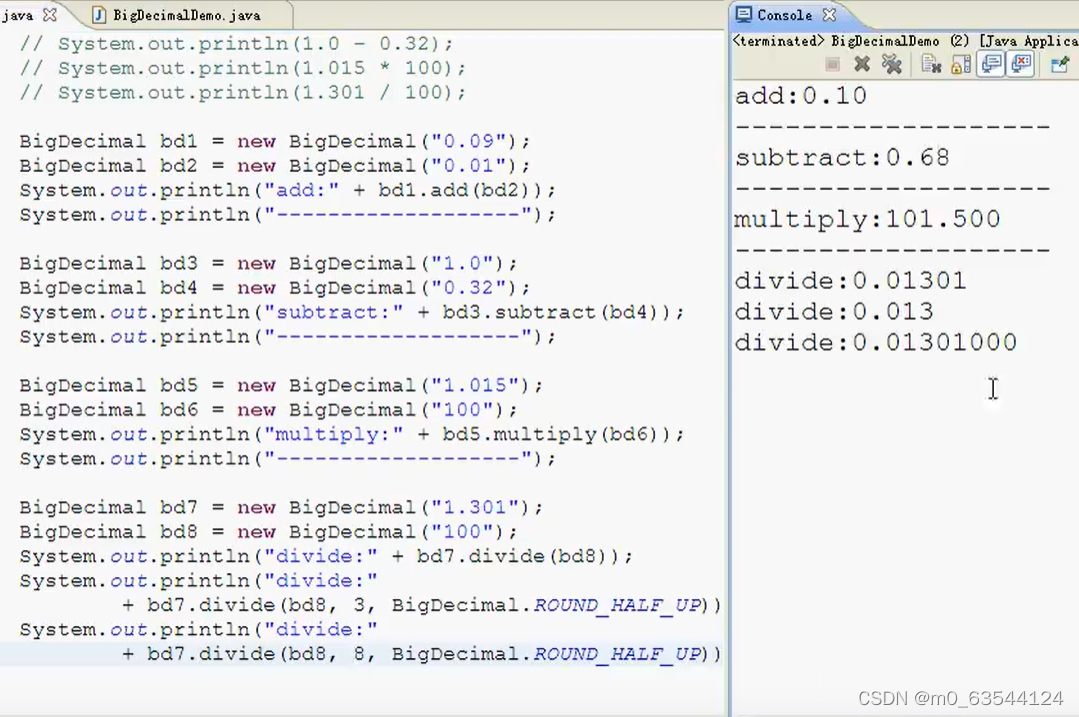
Task: Click the divide:0.01301000 console output line
Action: pos(875,342)
